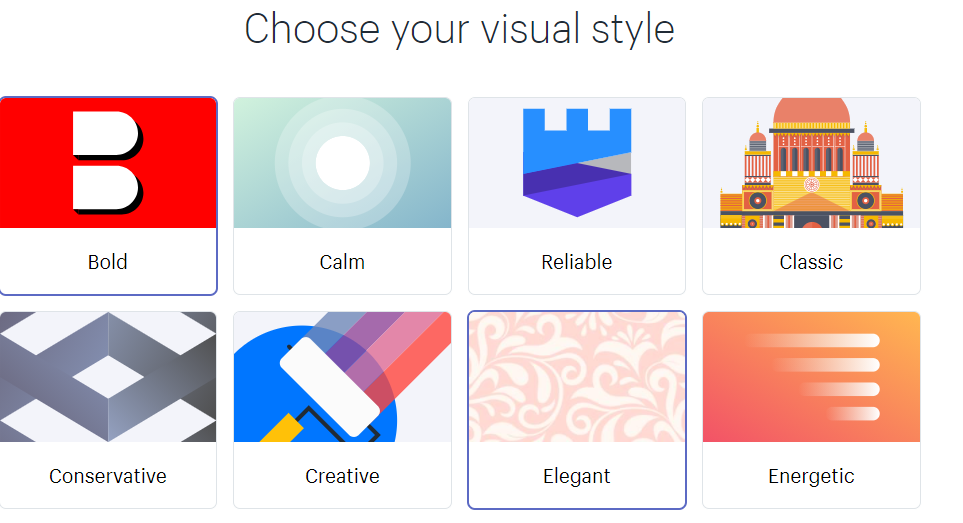Click the Conservative gray diamond pattern image
Image resolution: width=963 pixels, height=523 pixels.
click(108, 377)
